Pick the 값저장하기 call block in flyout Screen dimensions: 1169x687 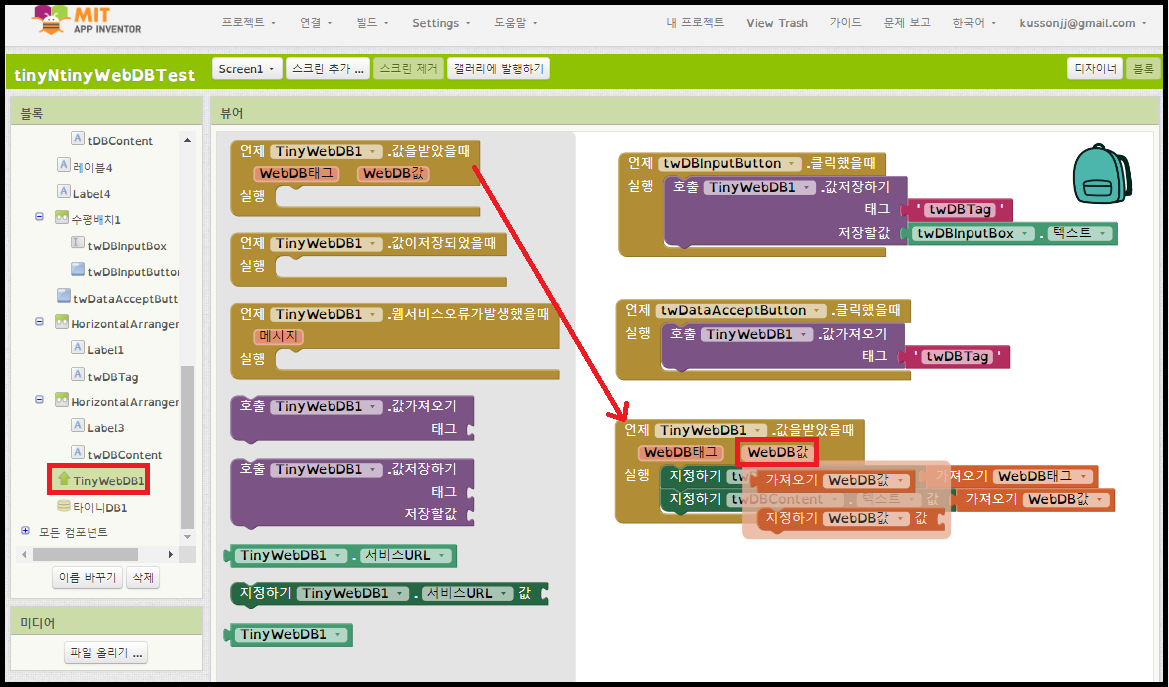[x=353, y=492]
